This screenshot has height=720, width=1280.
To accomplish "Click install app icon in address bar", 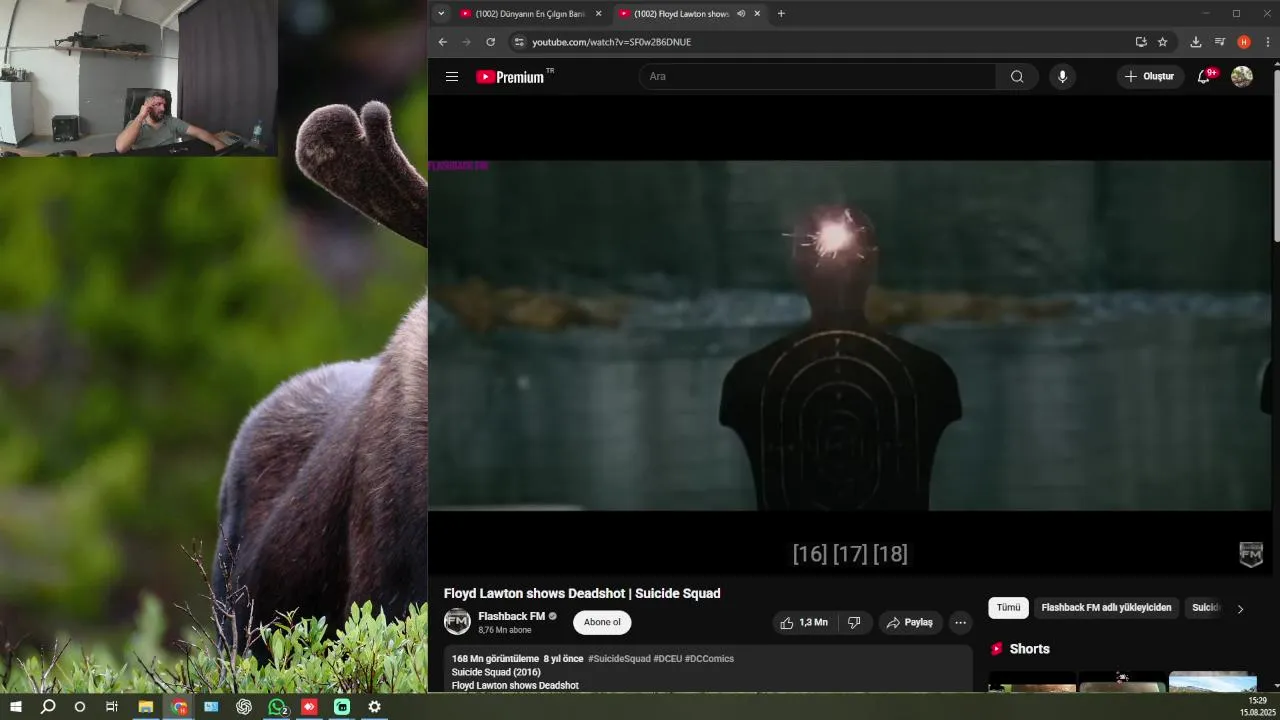I will point(1141,42).
